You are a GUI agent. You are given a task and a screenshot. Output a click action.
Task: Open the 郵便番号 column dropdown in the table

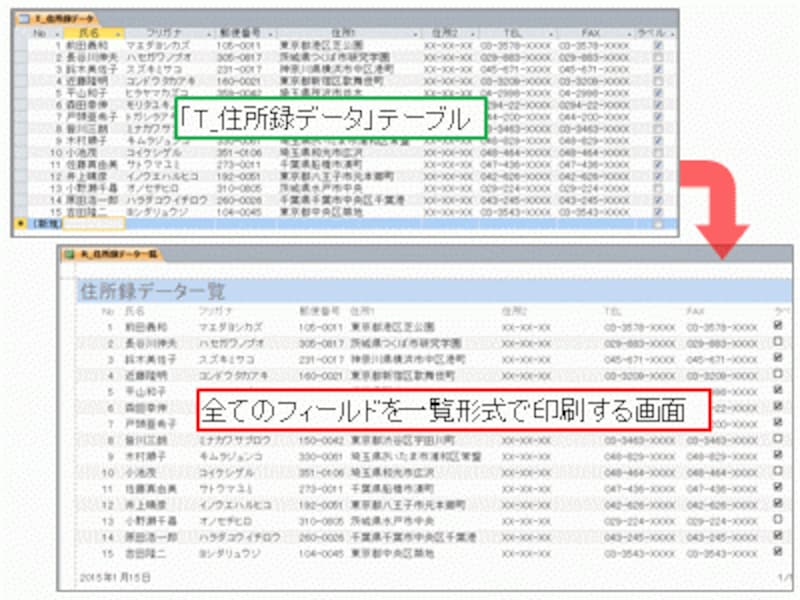[x=270, y=34]
